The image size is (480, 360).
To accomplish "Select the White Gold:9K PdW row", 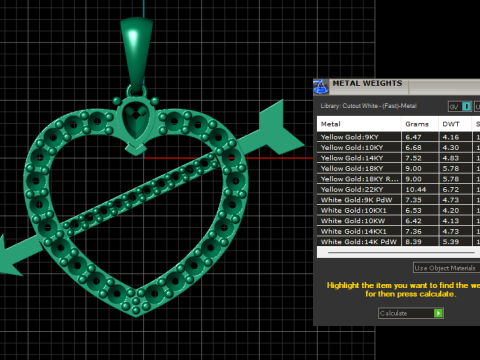I will coord(398,200).
